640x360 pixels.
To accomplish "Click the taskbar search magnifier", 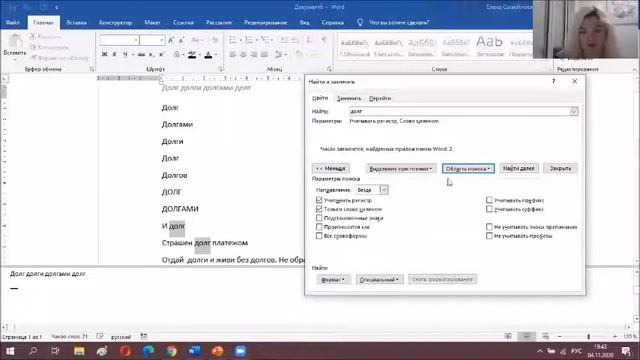I will (x=33, y=351).
